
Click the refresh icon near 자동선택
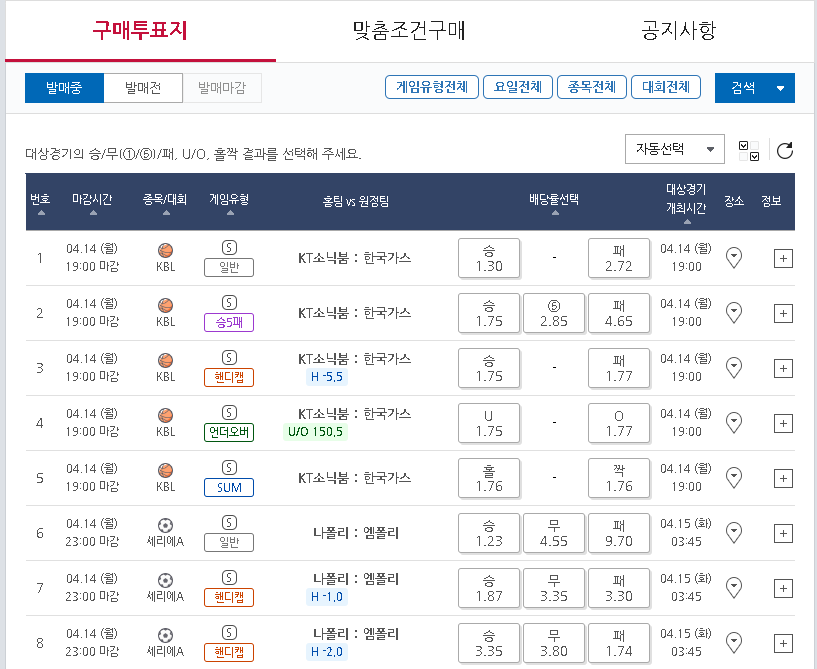(x=786, y=148)
